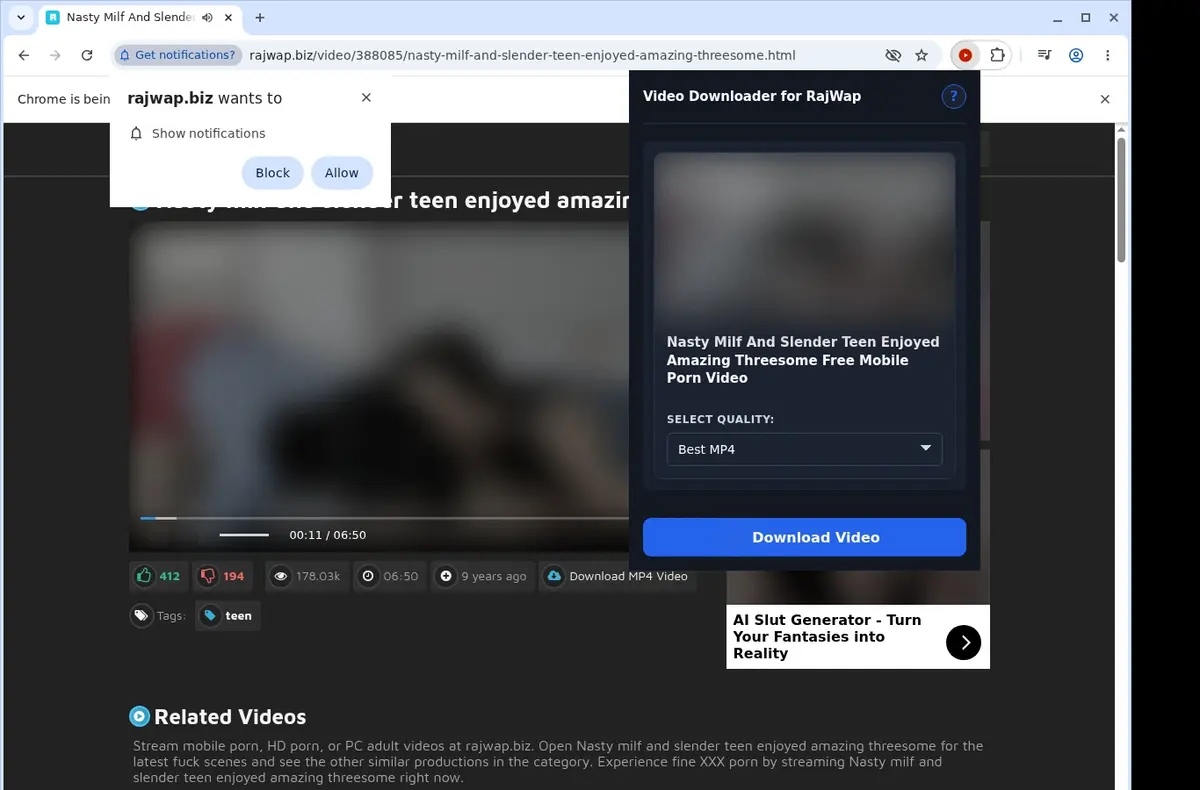This screenshot has height=790, width=1200.
Task: Click the clock duration 06:50 badge
Action: tap(389, 576)
